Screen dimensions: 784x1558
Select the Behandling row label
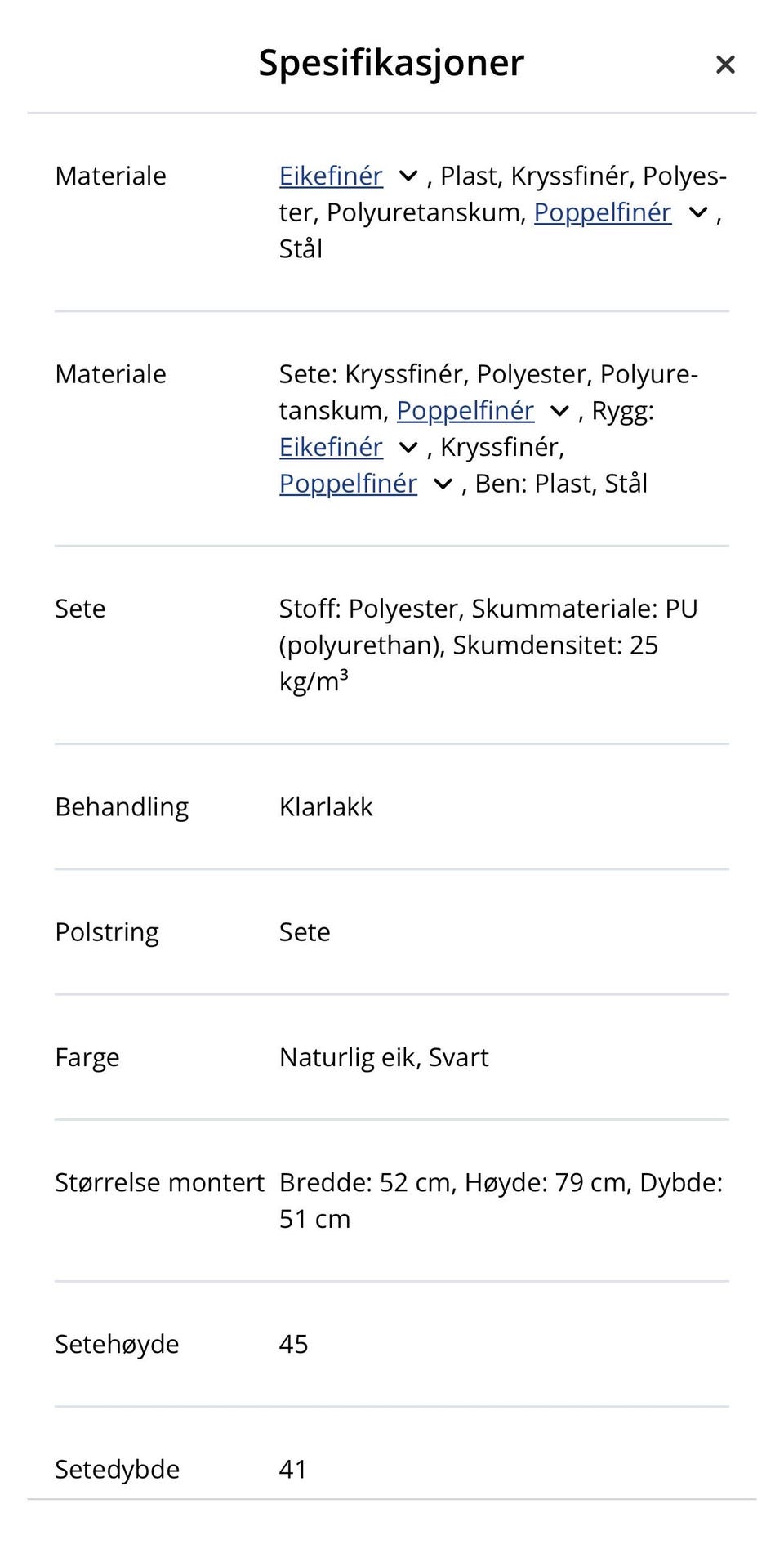tap(122, 807)
